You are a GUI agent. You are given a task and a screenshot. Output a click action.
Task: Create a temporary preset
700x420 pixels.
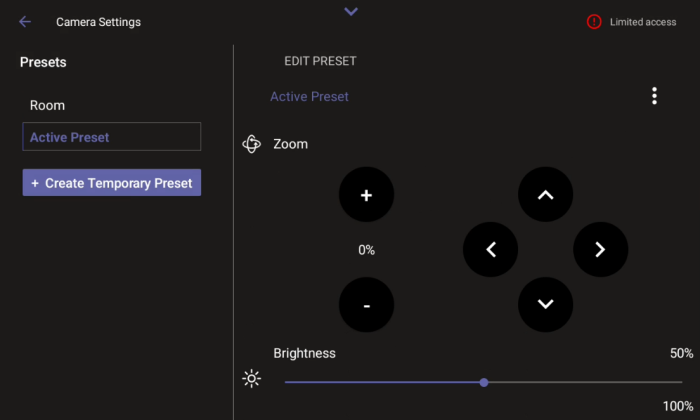pos(112,183)
